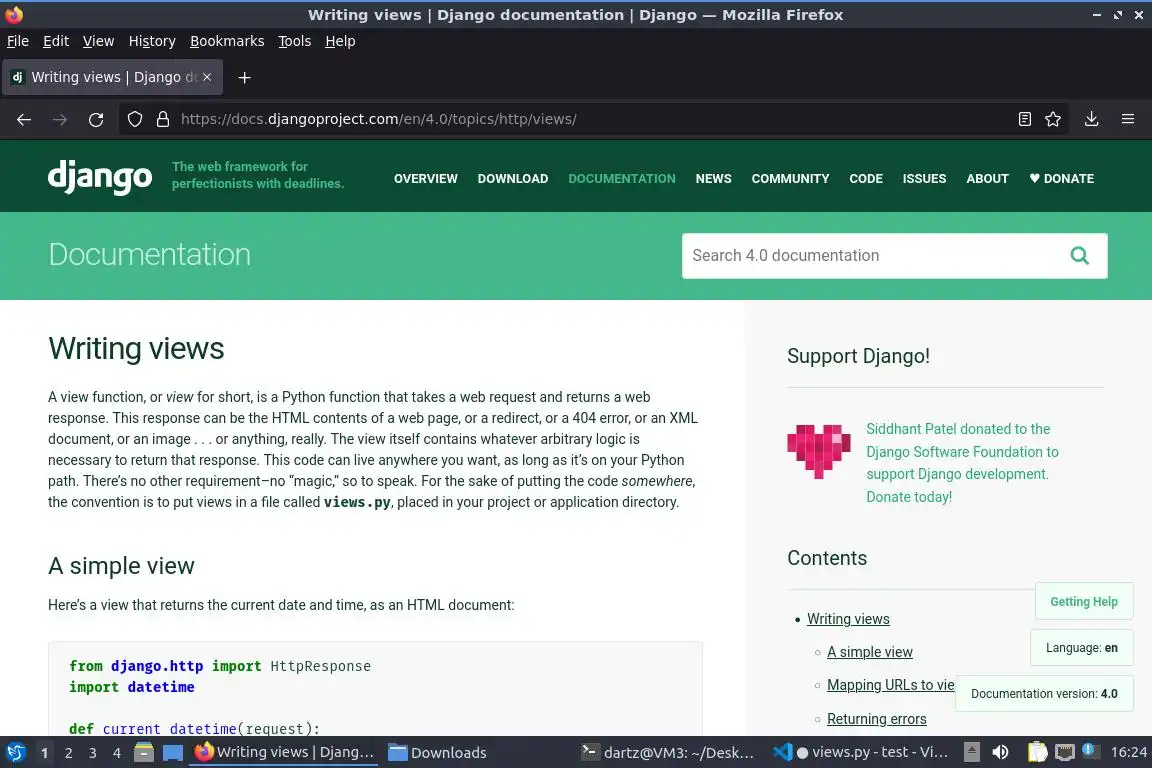Open ISSUES in the site nav
The width and height of the screenshot is (1152, 768).
(x=924, y=179)
